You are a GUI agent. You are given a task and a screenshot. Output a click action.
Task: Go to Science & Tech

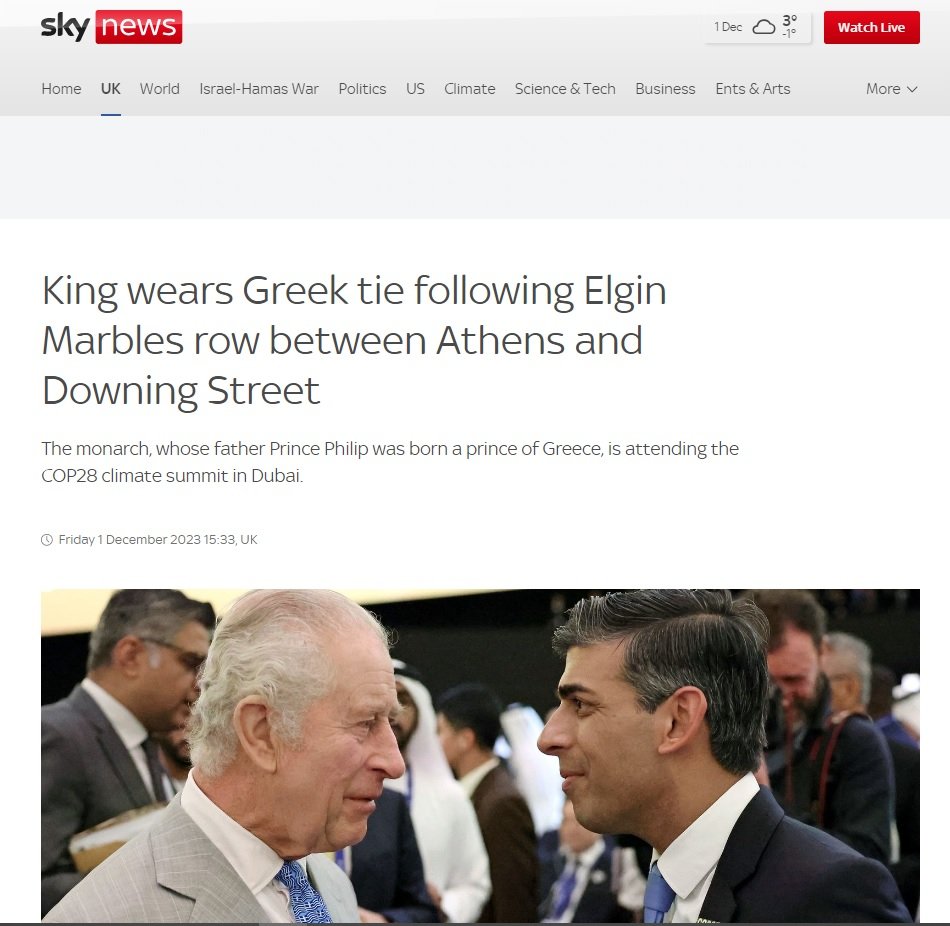565,88
